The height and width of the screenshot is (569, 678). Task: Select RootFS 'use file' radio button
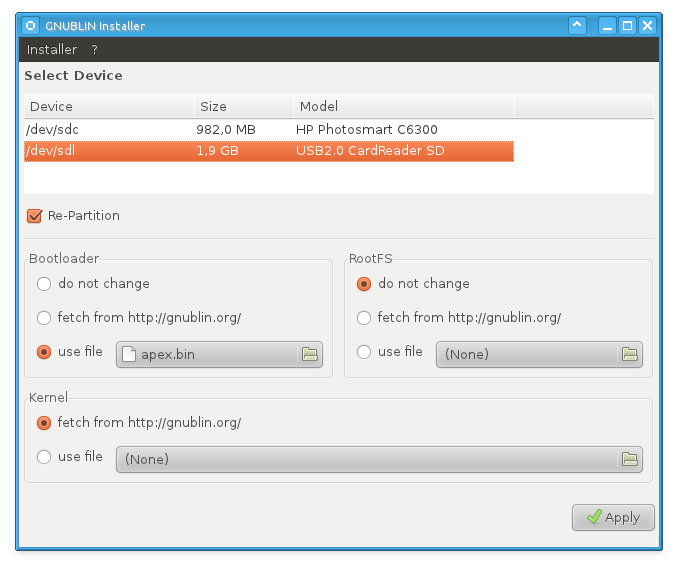pos(364,352)
